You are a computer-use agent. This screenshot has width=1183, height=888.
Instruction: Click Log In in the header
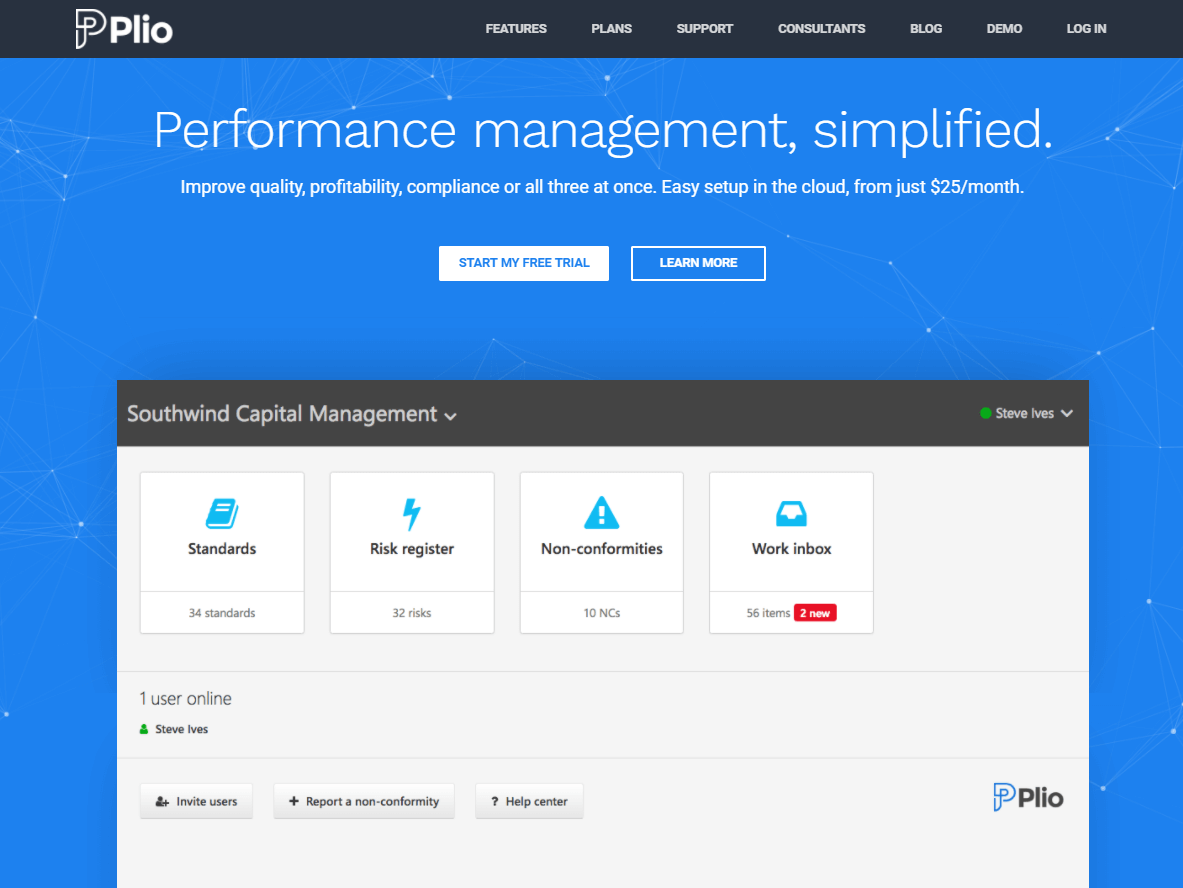[x=1086, y=29]
